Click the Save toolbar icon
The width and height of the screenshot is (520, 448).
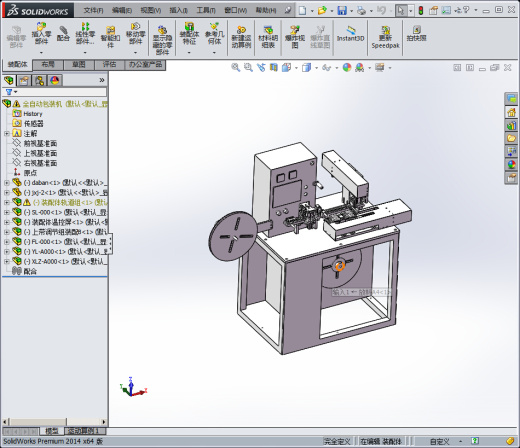pyautogui.click(x=342, y=10)
